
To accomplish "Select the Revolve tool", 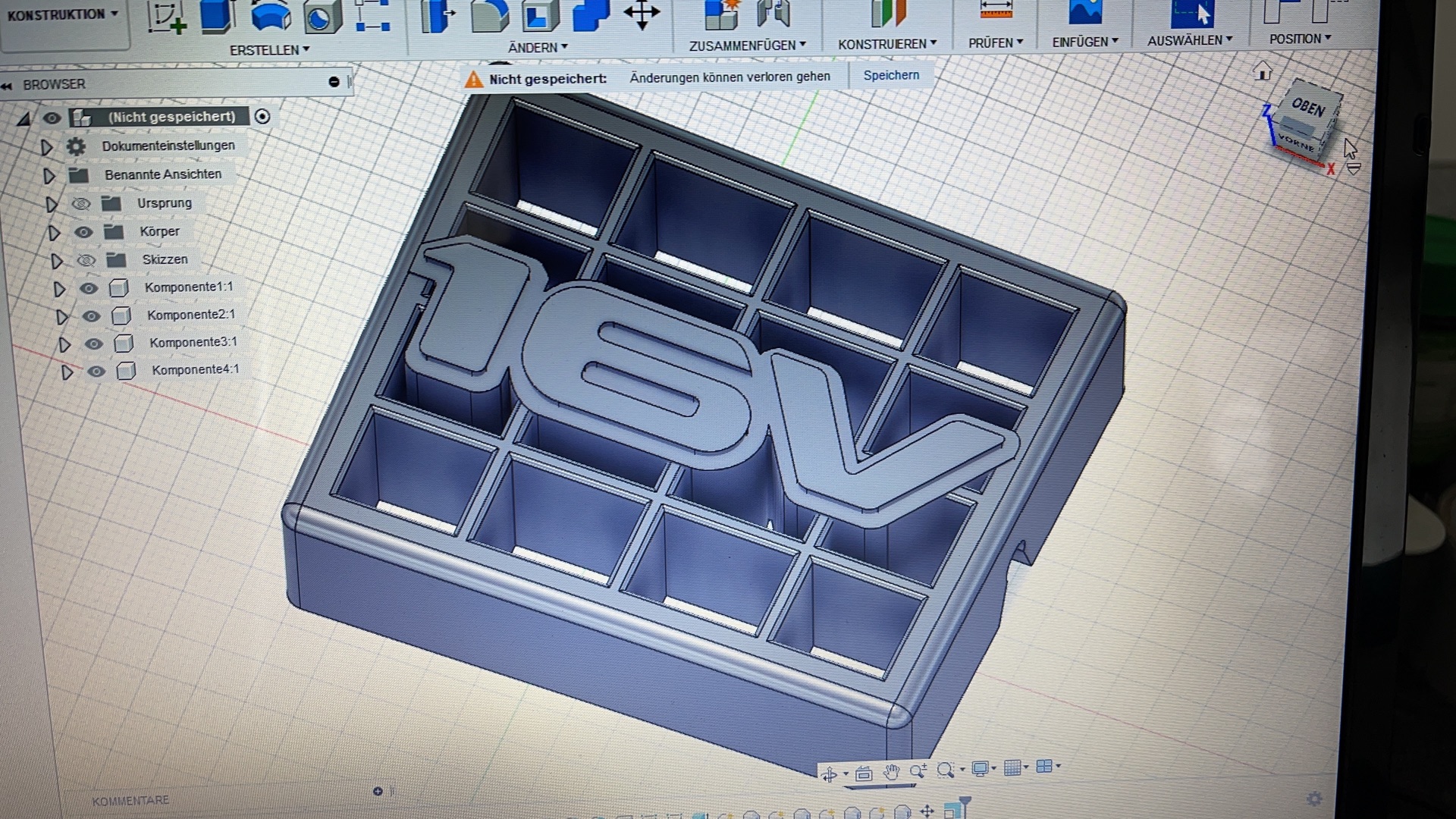I will click(x=270, y=15).
